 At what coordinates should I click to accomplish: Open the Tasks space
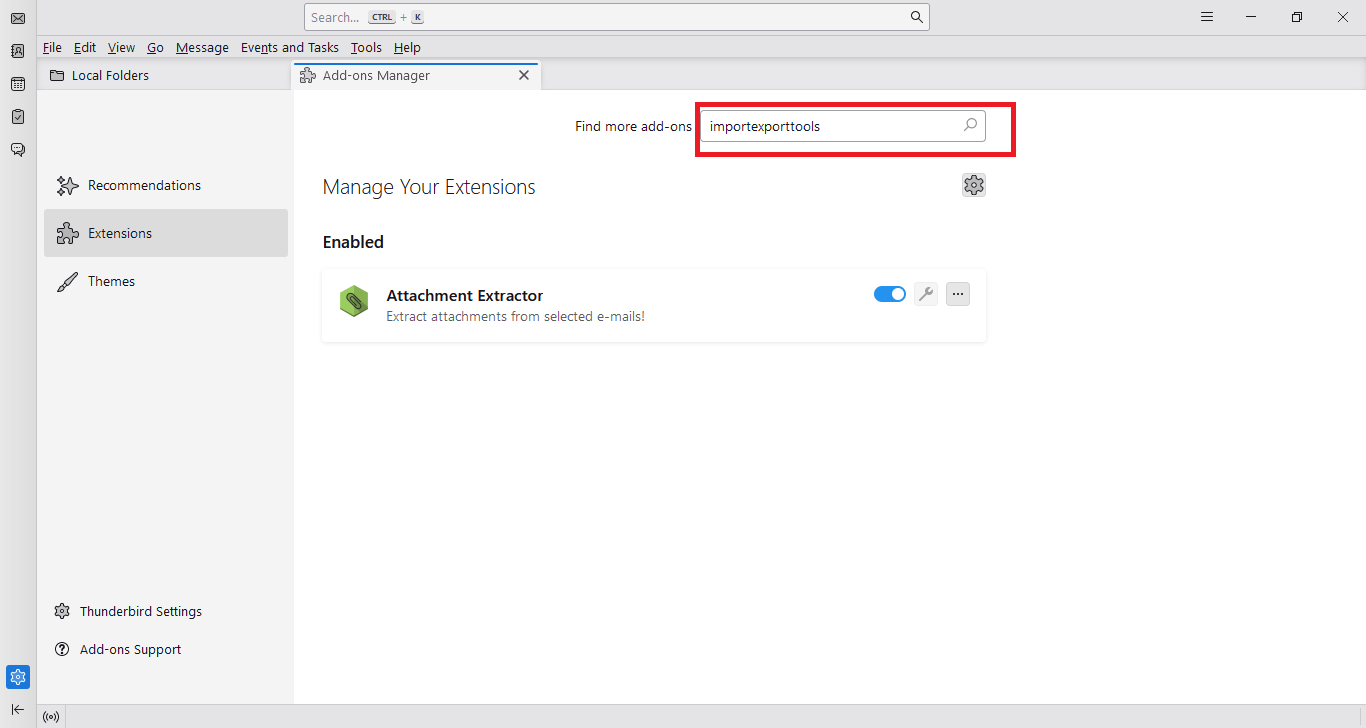click(x=18, y=117)
